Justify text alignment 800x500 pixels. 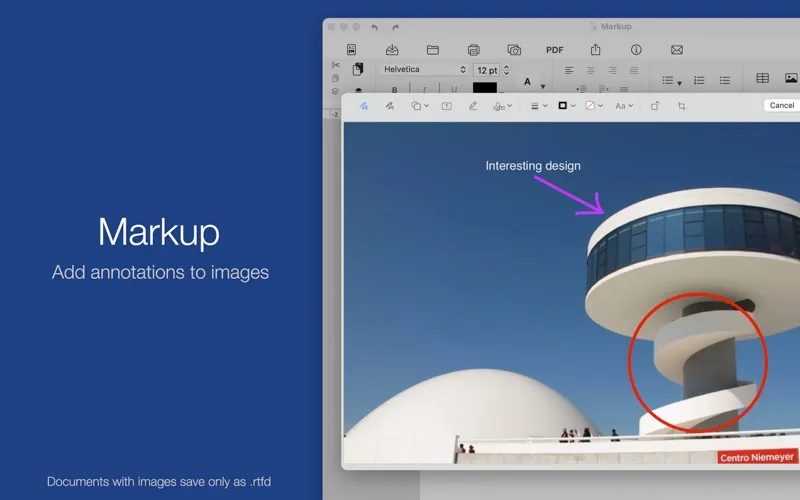point(634,70)
